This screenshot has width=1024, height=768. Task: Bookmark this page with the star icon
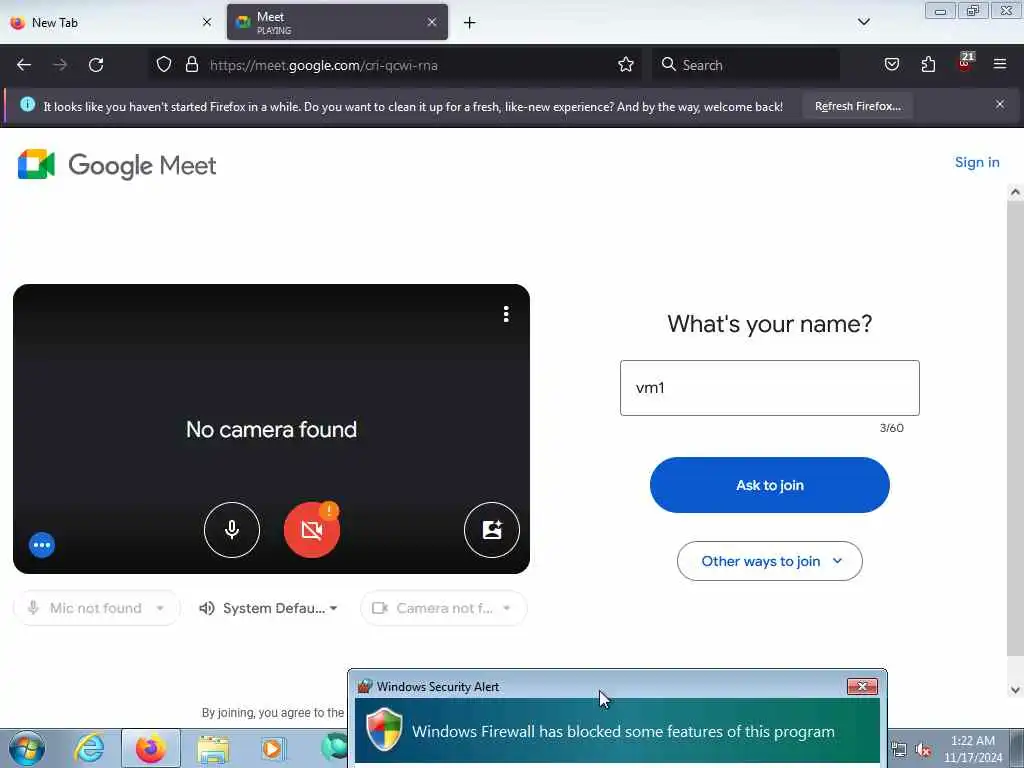tap(626, 65)
